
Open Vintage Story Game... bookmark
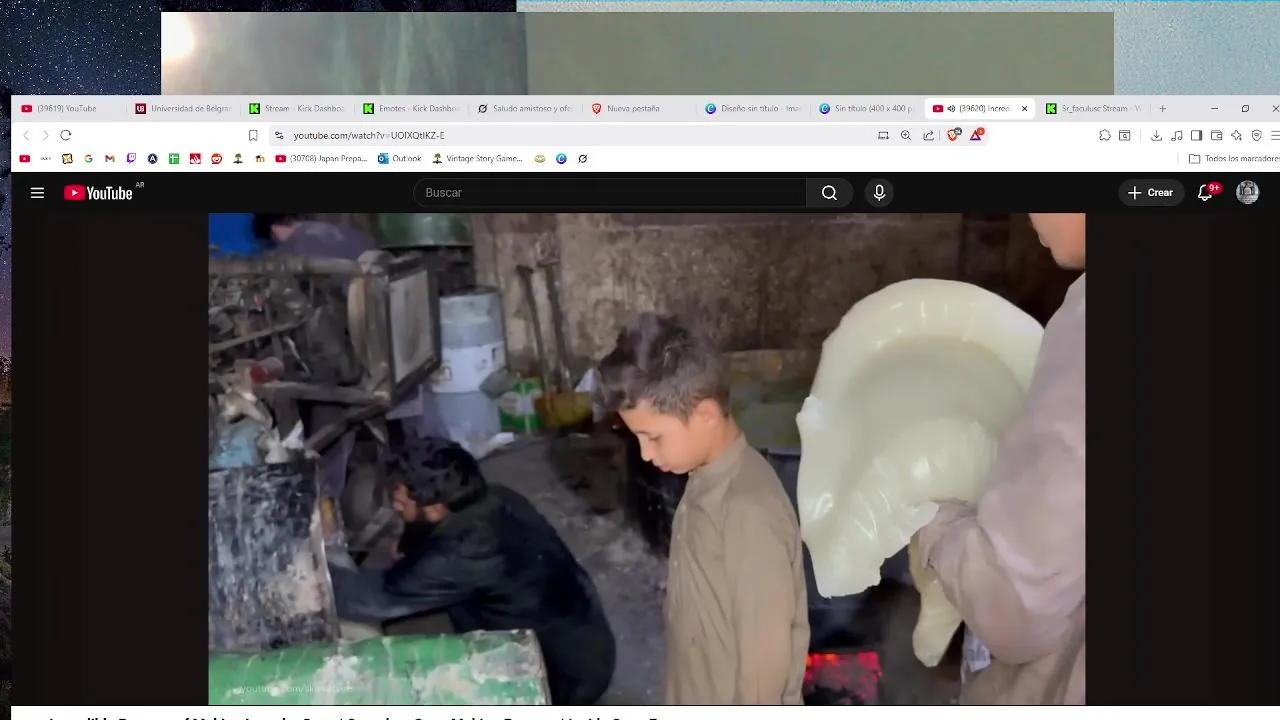[x=477, y=158]
